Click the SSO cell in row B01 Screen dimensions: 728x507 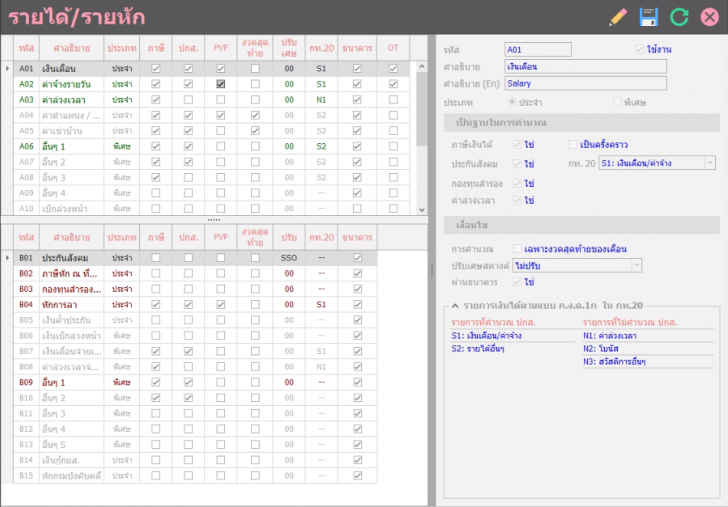click(x=289, y=258)
